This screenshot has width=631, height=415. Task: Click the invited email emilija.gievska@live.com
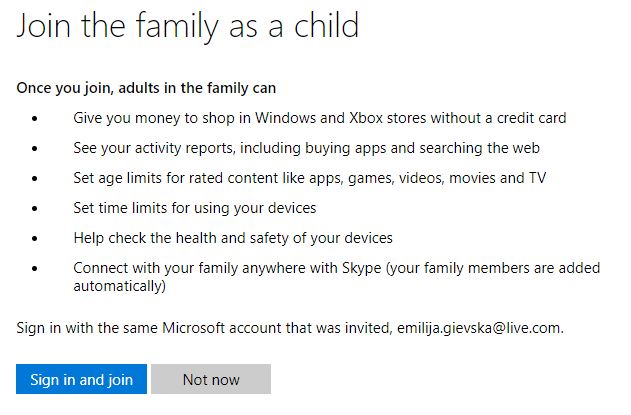[x=479, y=328]
